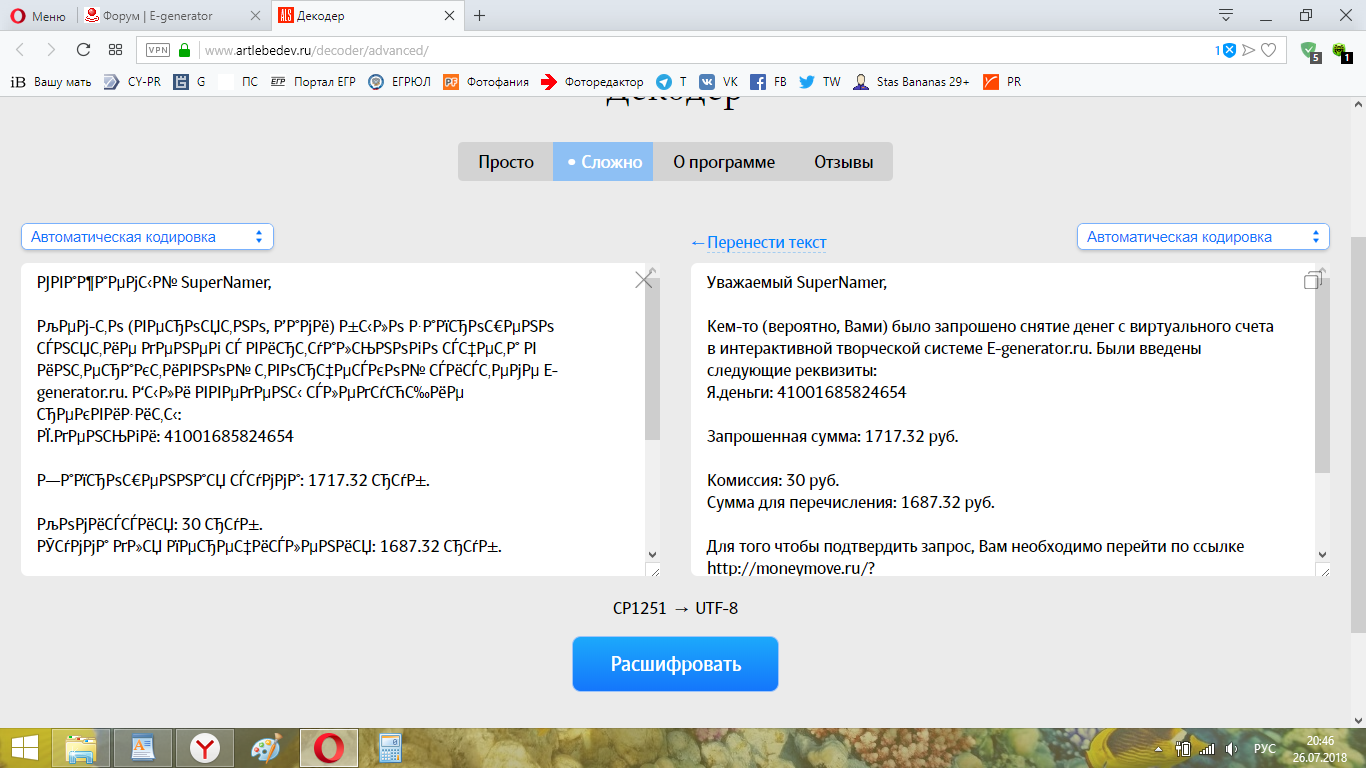The width and height of the screenshot is (1366, 768).
Task: Open the Фоторедактор bookmark
Action: point(592,82)
